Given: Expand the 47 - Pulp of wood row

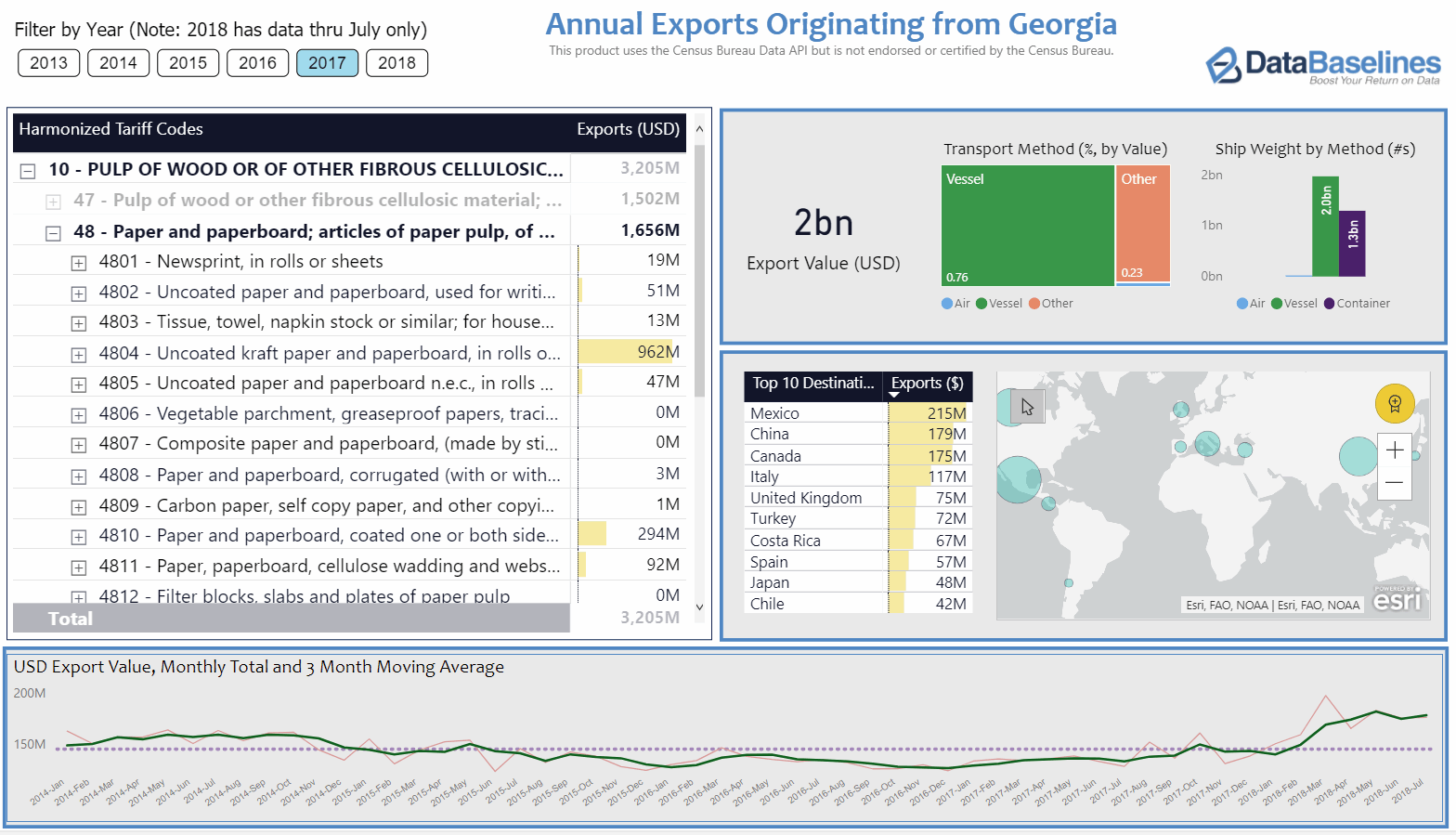Looking at the screenshot, I should 54,202.
